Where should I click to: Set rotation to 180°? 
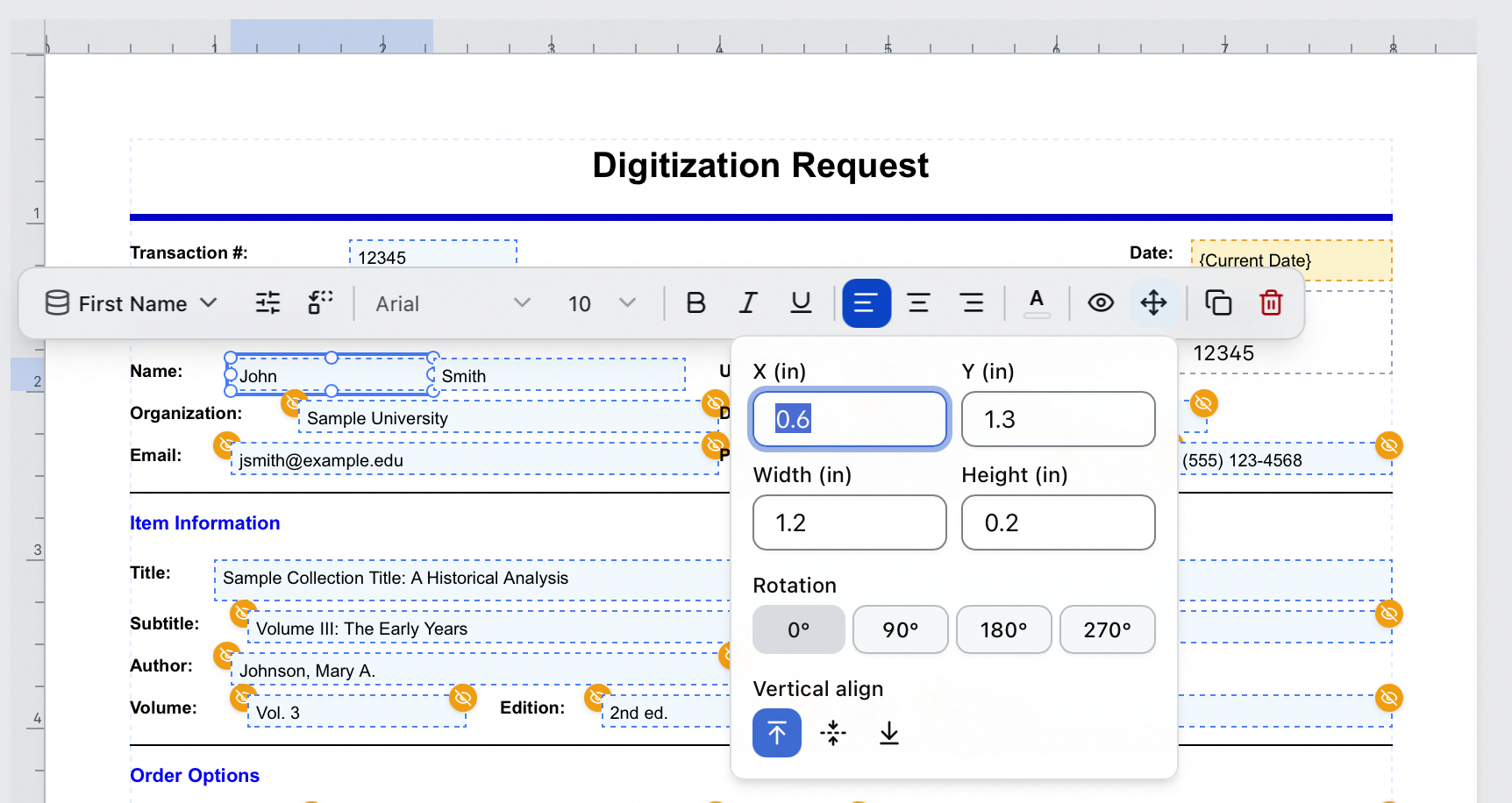coord(1004,629)
